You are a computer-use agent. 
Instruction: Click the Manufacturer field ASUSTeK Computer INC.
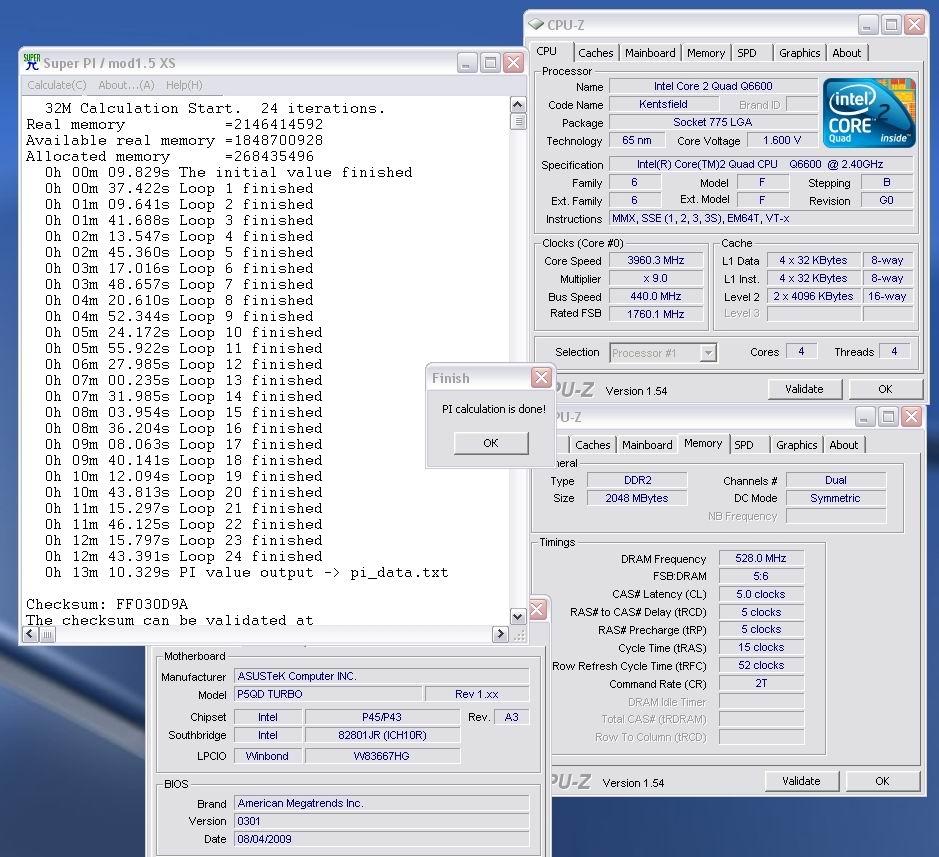click(x=381, y=676)
